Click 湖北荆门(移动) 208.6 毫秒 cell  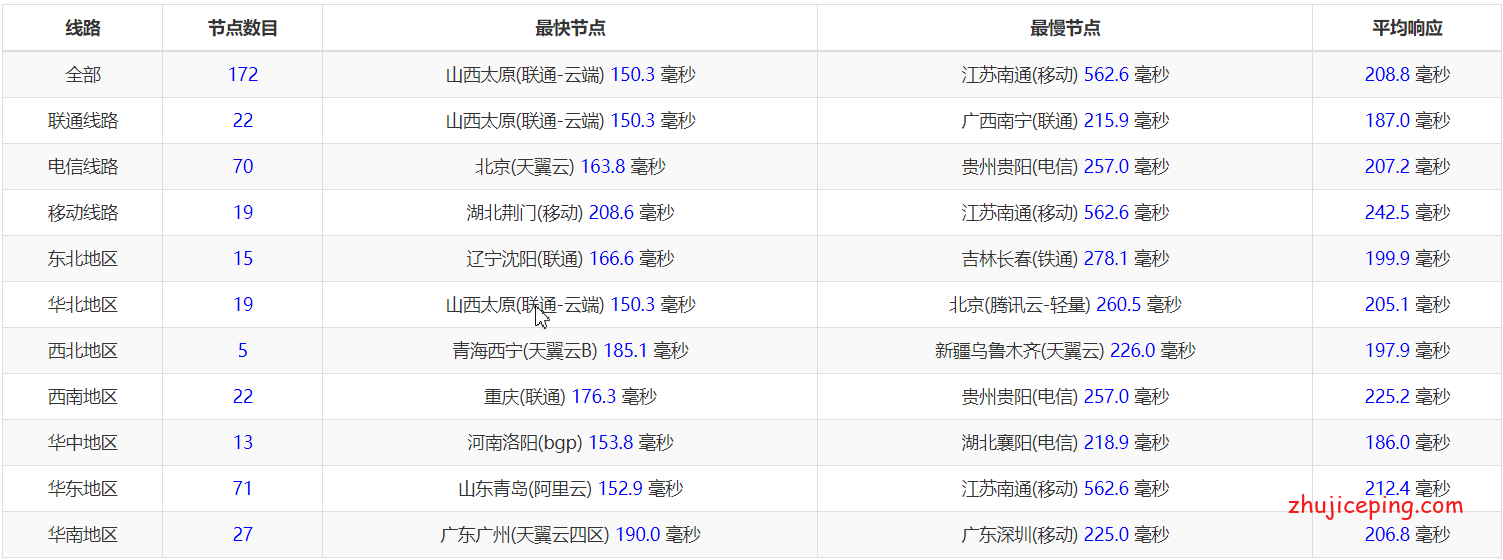(570, 213)
